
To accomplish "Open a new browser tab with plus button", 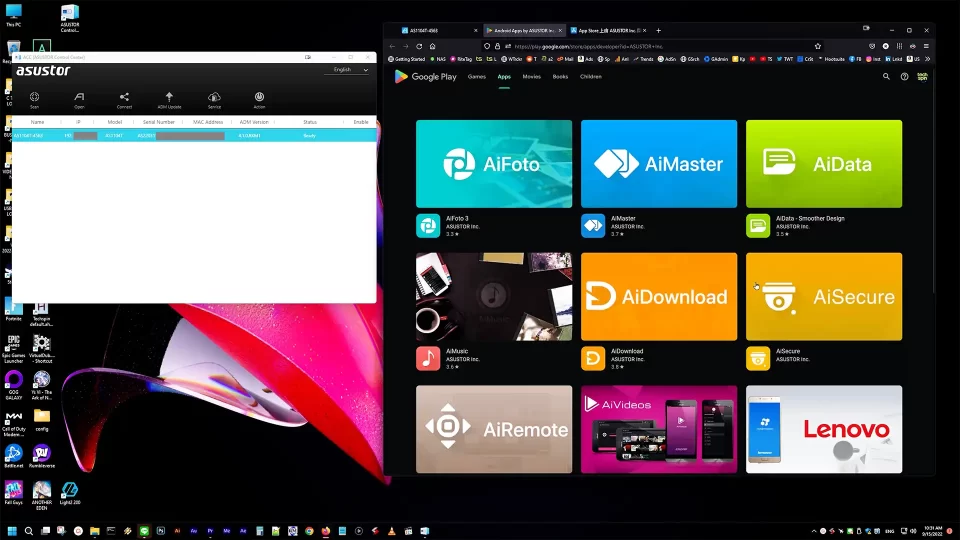I will tap(658, 30).
